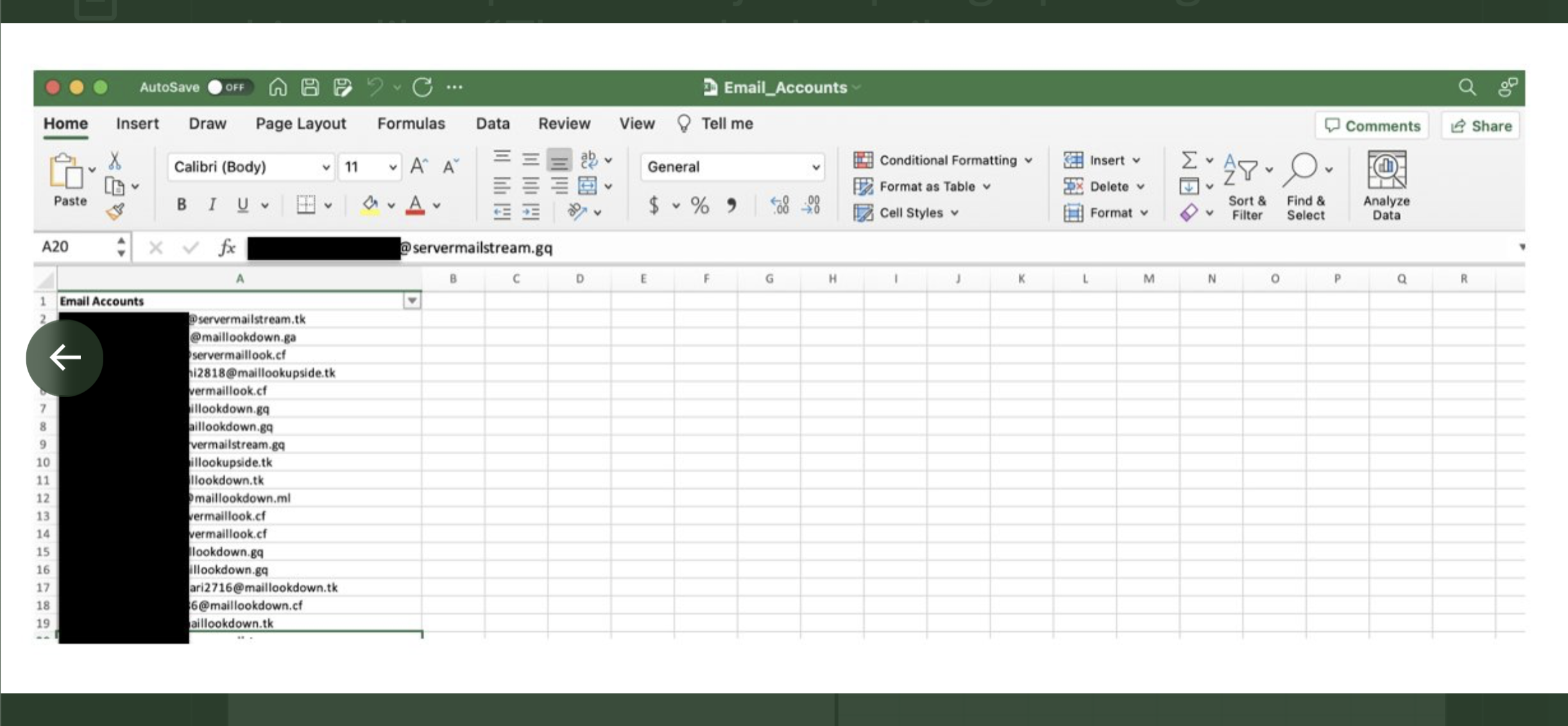
Task: Open the more options ellipsis in title bar
Action: coord(454,87)
